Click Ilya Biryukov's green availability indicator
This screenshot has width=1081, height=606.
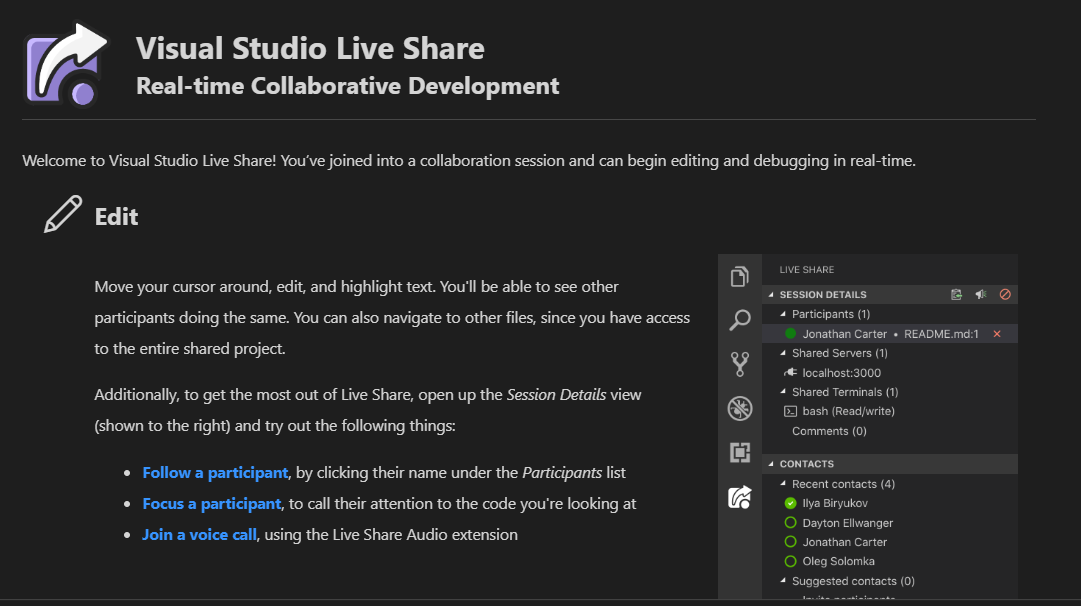(x=789, y=502)
